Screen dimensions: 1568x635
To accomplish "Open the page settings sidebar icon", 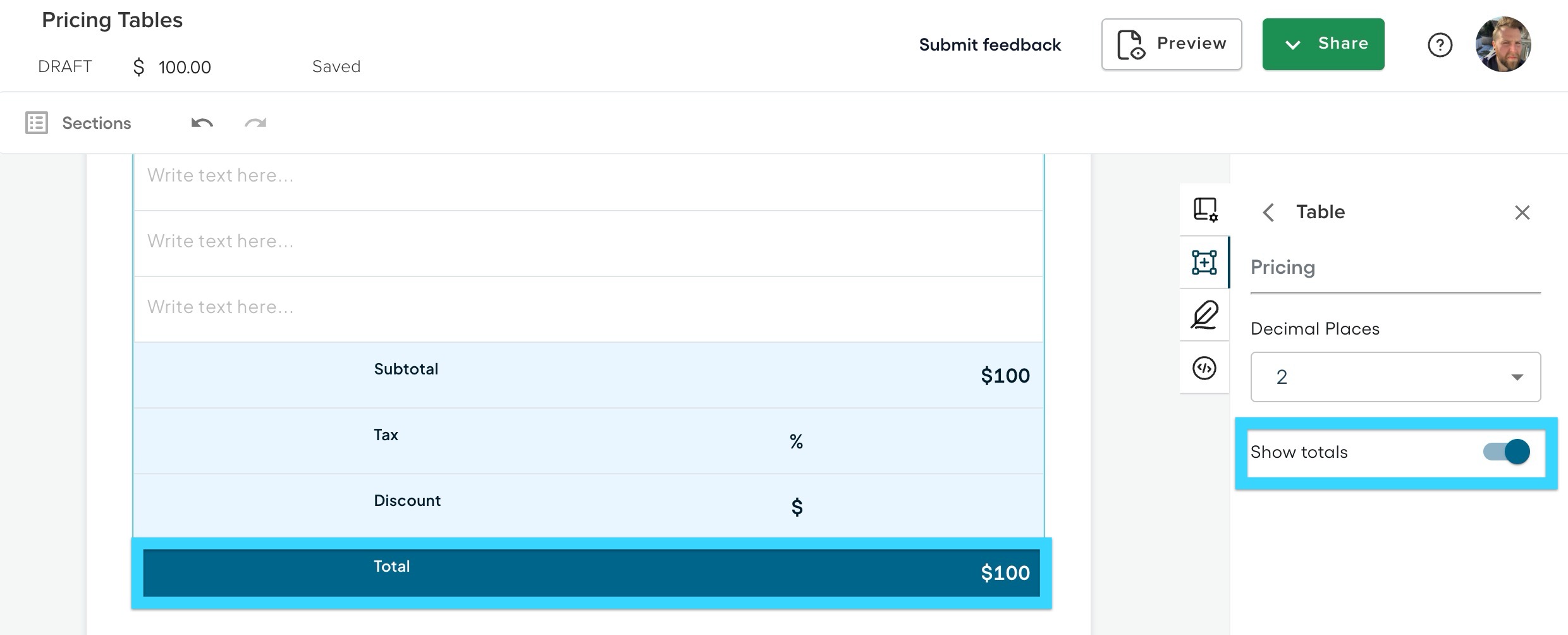I will [x=1205, y=209].
